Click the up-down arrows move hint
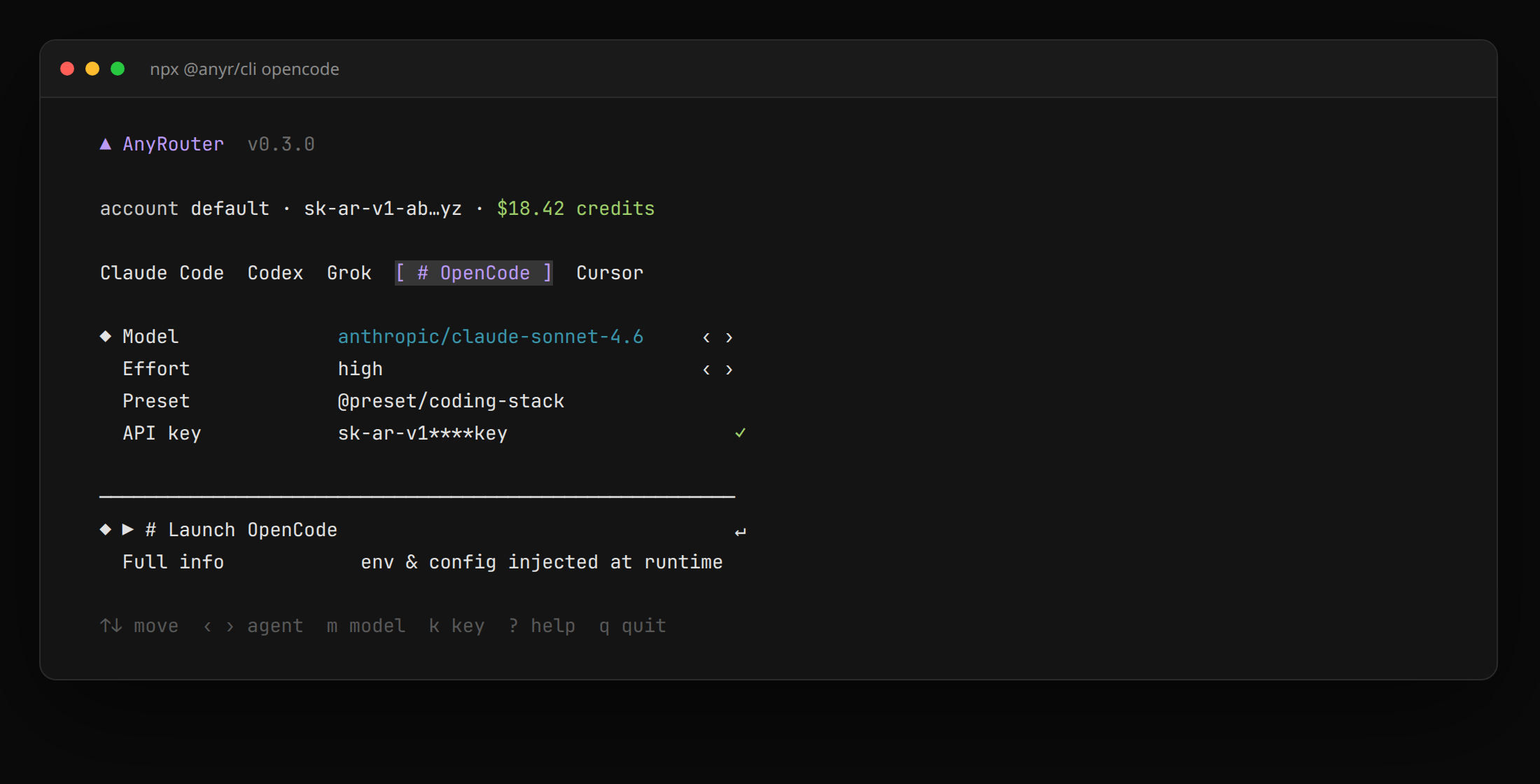The height and width of the screenshot is (784, 1540). [111, 625]
